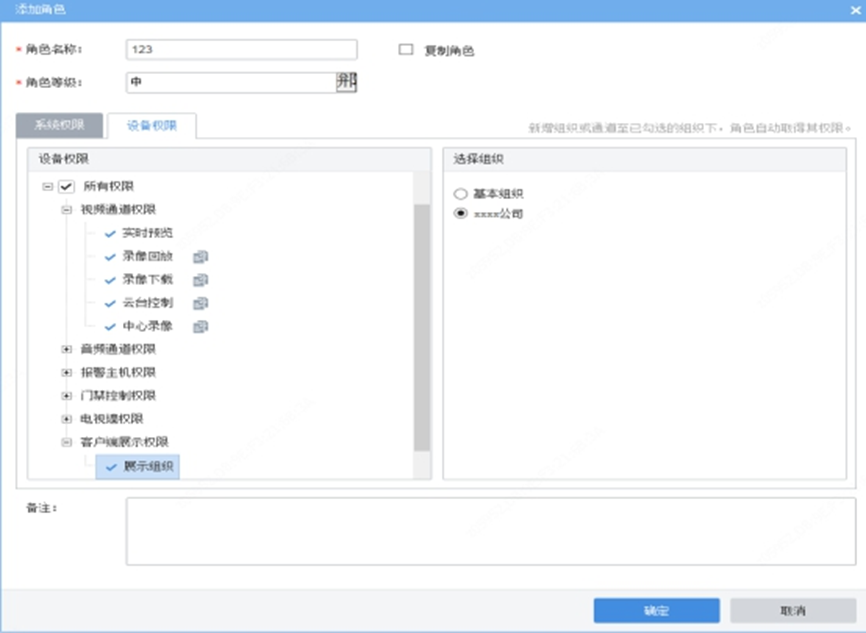The height and width of the screenshot is (633, 866).
Task: Click the selector icon at end of 角色等级 field
Action: 345,83
